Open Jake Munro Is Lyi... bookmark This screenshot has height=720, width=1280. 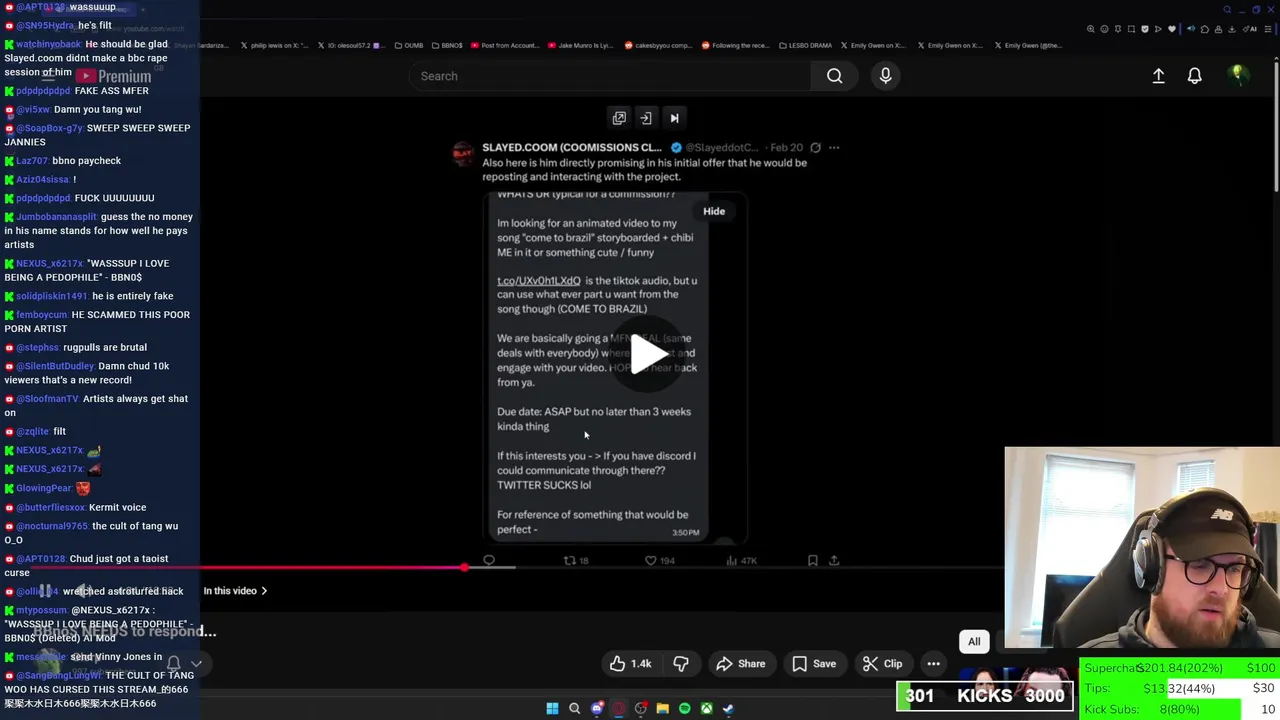581,45
